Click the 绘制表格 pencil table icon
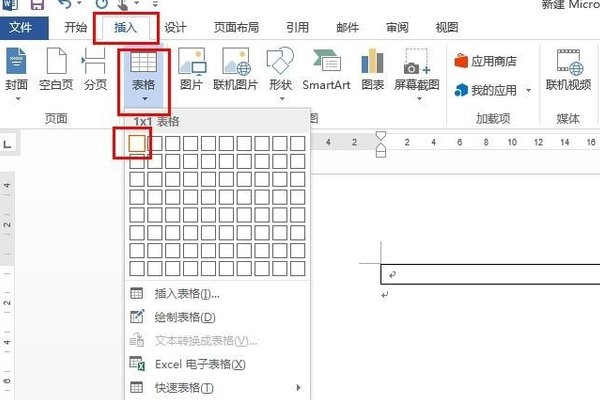Image resolution: width=600 pixels, height=400 pixels. 137,317
